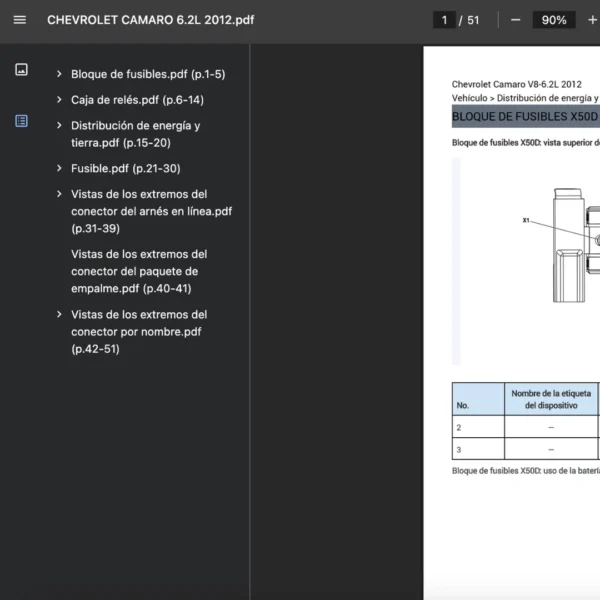
Task: Open conector por nombre.pdf (p.42-51) bookmark
Action: point(139,332)
